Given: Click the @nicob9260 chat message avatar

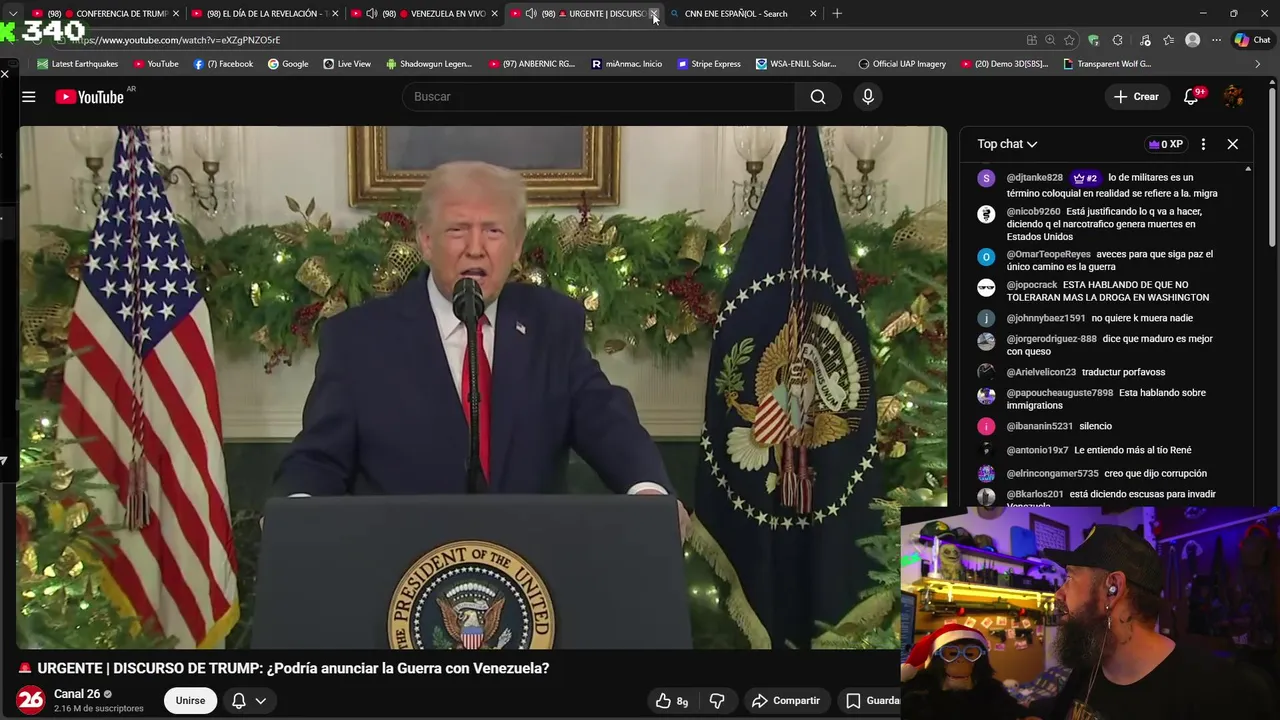Looking at the screenshot, I should pyautogui.click(x=986, y=214).
